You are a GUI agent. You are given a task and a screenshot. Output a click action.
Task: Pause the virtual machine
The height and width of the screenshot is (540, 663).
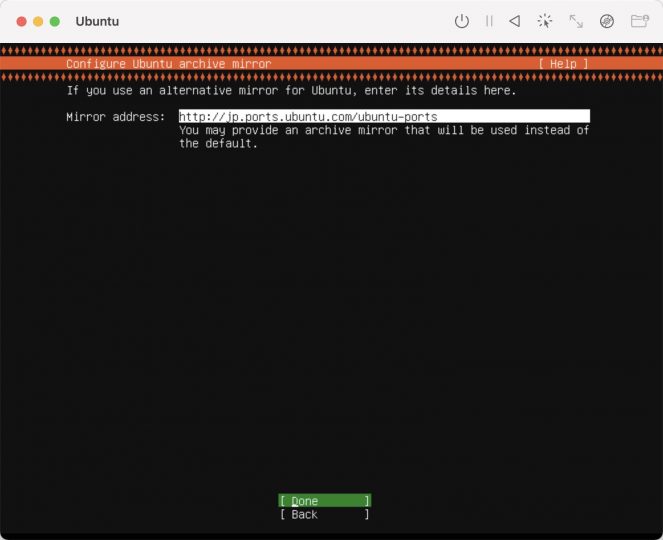coord(489,21)
